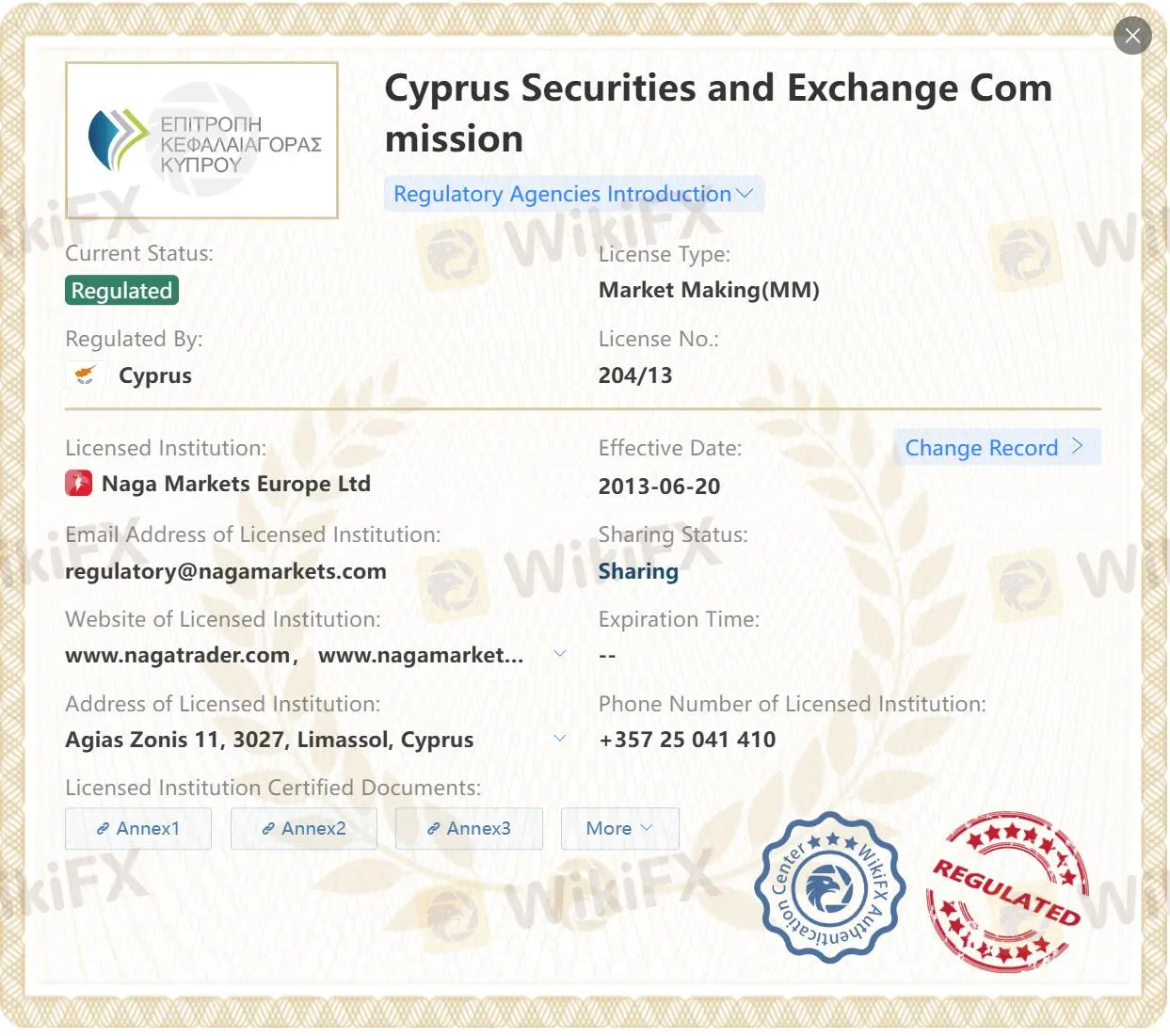This screenshot has height=1036, width=1170.
Task: Click the red REGULATED stamp
Action: click(1007, 891)
